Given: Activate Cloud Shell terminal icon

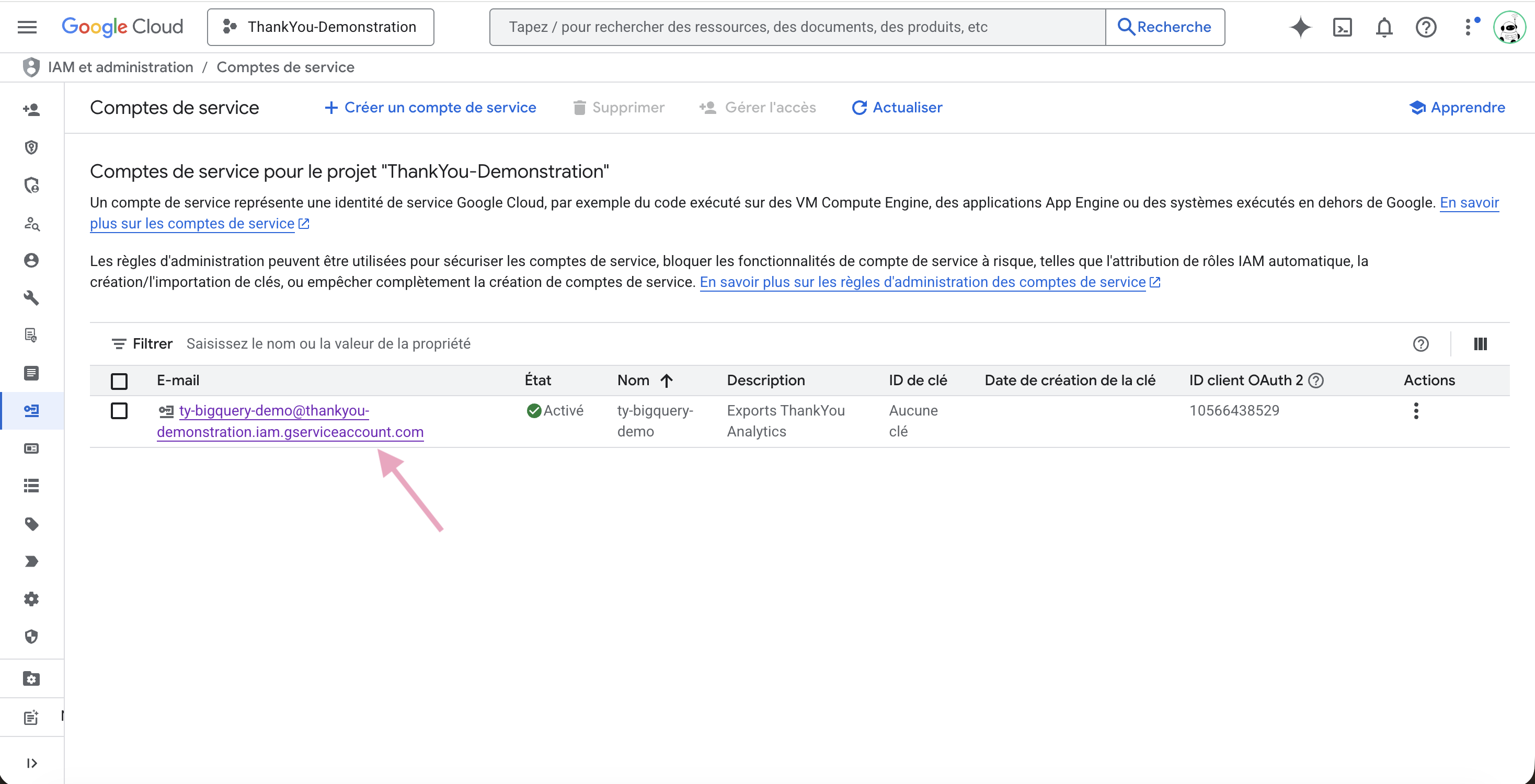Looking at the screenshot, I should [1342, 27].
